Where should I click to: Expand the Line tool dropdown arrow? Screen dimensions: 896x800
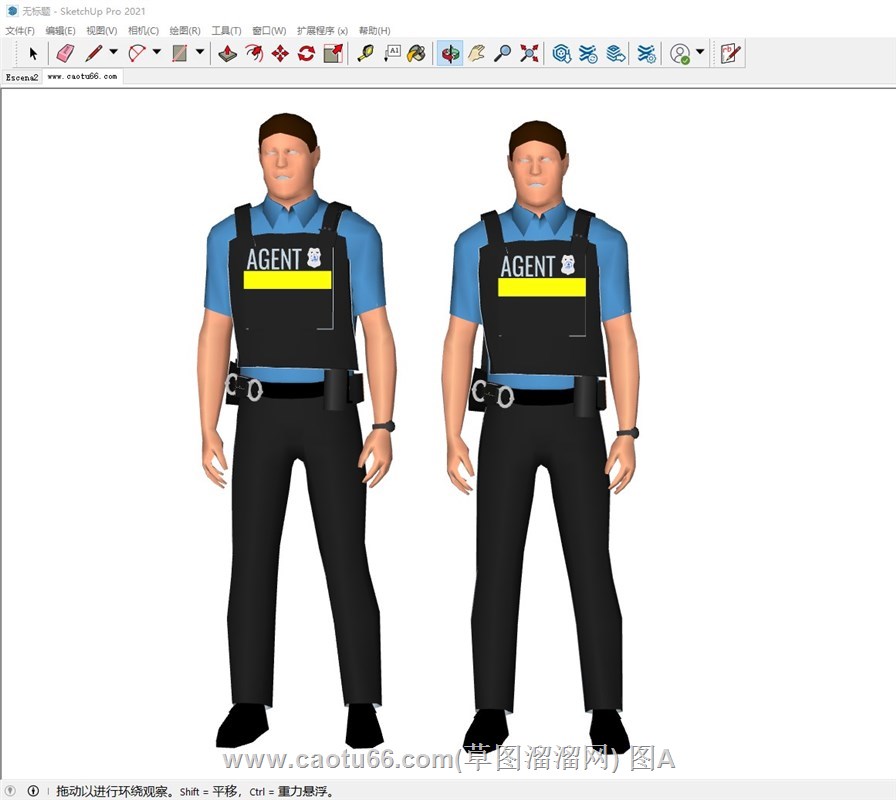coord(113,53)
